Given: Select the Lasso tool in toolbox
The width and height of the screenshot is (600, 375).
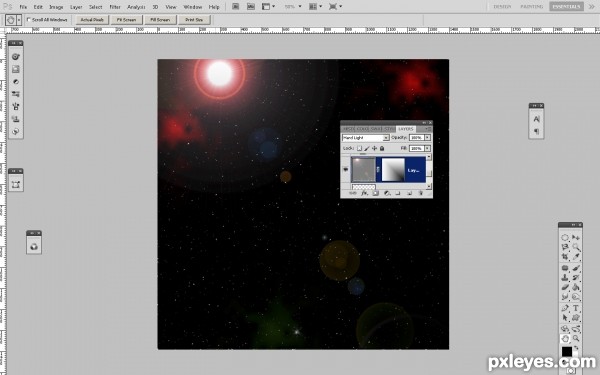Looking at the screenshot, I should click(565, 247).
